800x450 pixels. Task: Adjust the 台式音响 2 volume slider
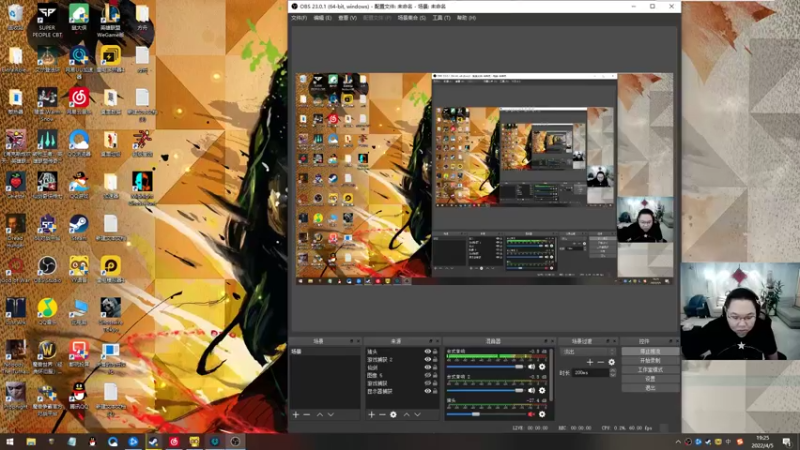[x=485, y=390]
